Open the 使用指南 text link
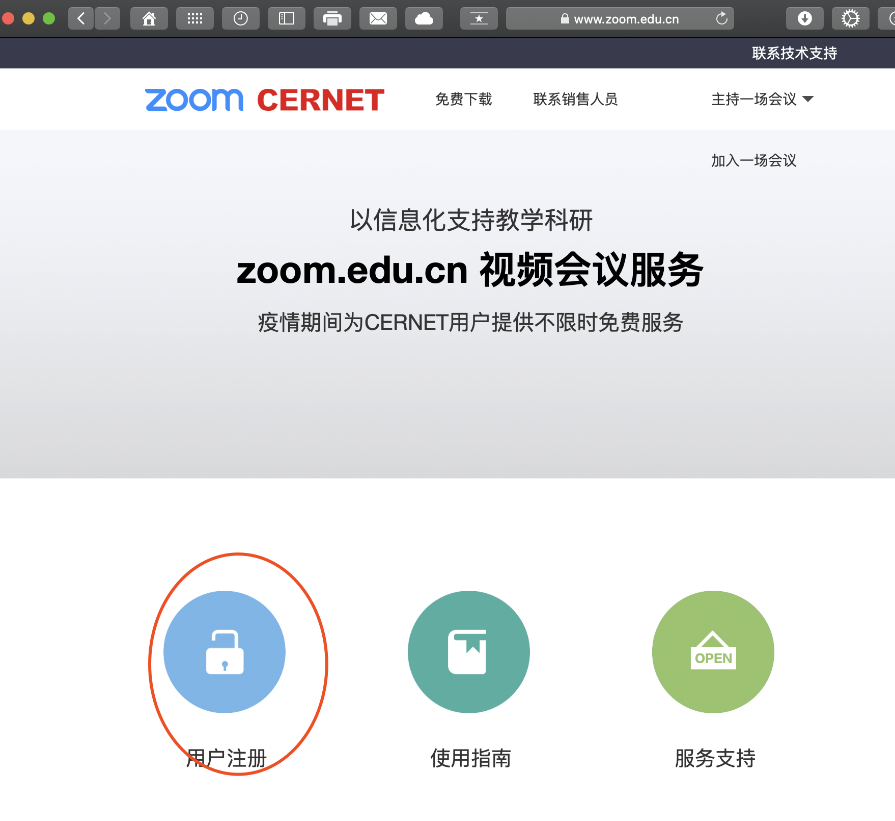Image resolution: width=895 pixels, height=821 pixels. point(470,758)
